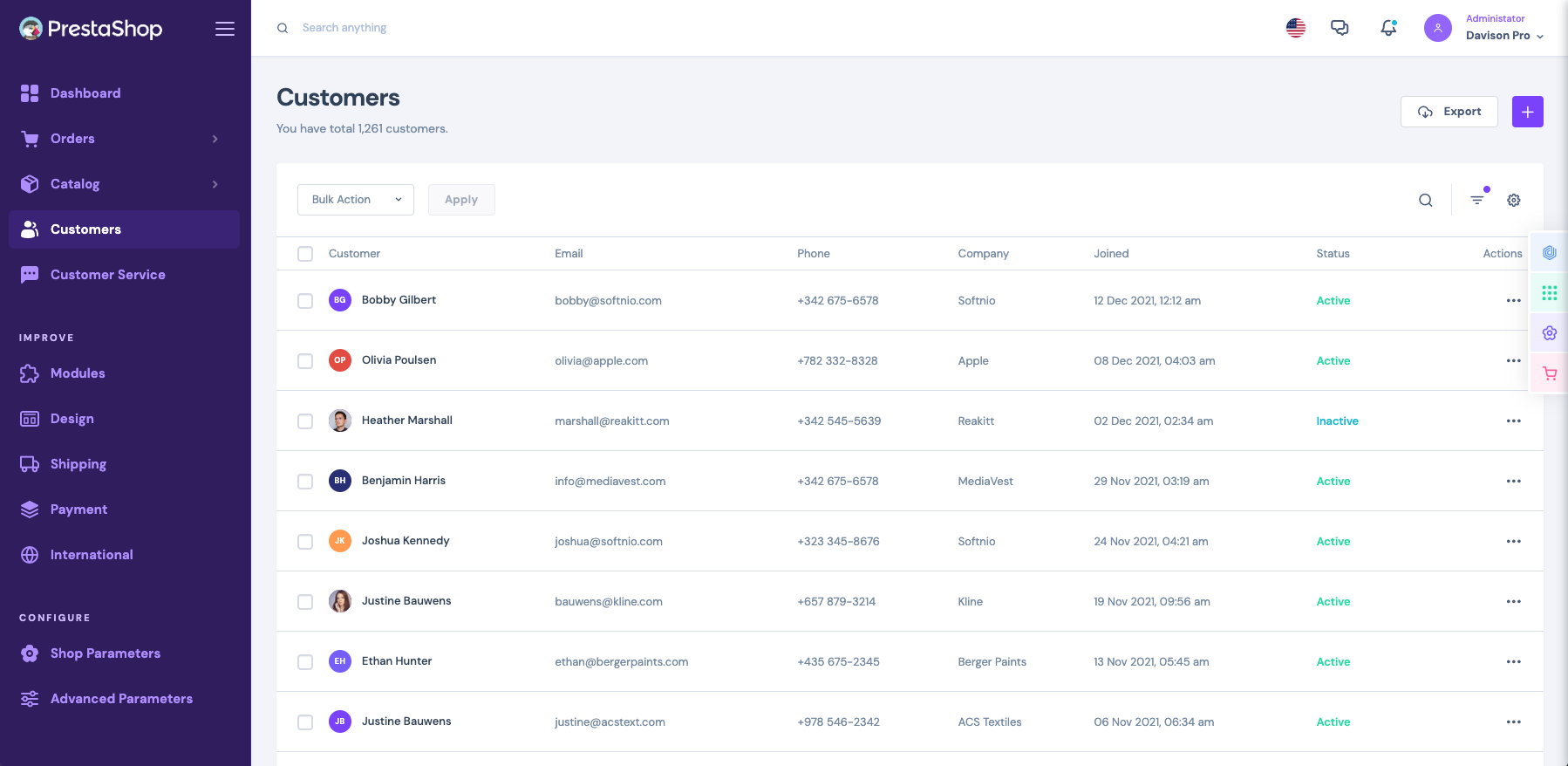This screenshot has height=766, width=1568.
Task: Open Design in the sidebar
Action: [125, 419]
